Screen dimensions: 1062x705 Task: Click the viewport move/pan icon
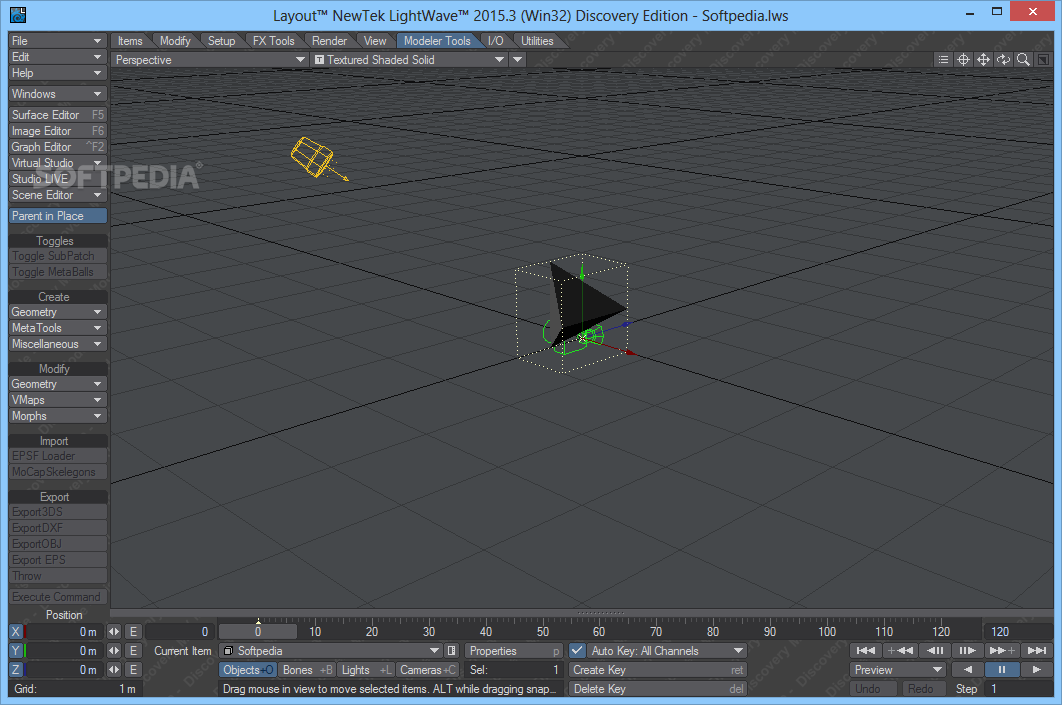tap(983, 60)
